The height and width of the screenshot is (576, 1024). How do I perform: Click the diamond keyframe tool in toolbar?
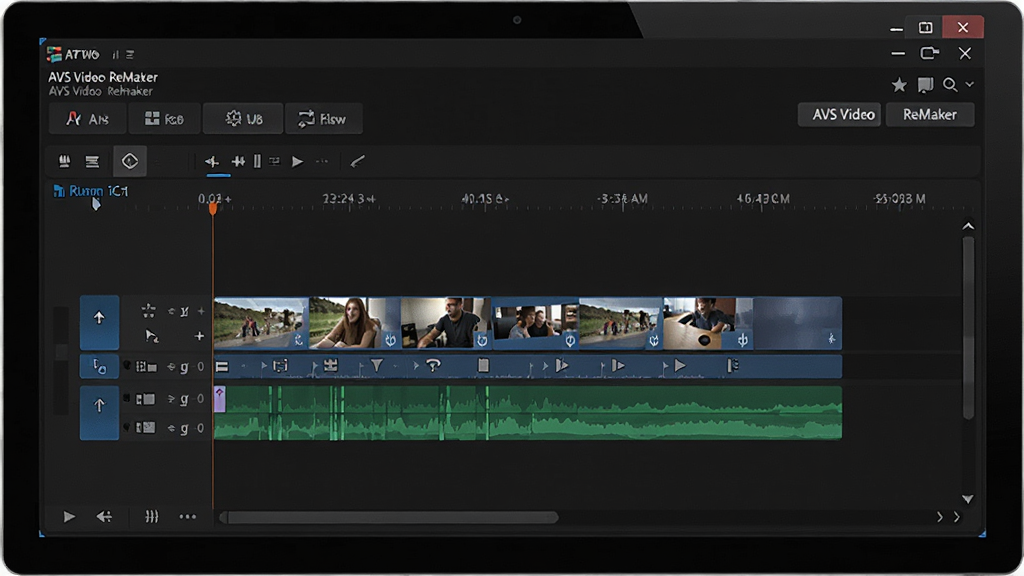[130, 161]
